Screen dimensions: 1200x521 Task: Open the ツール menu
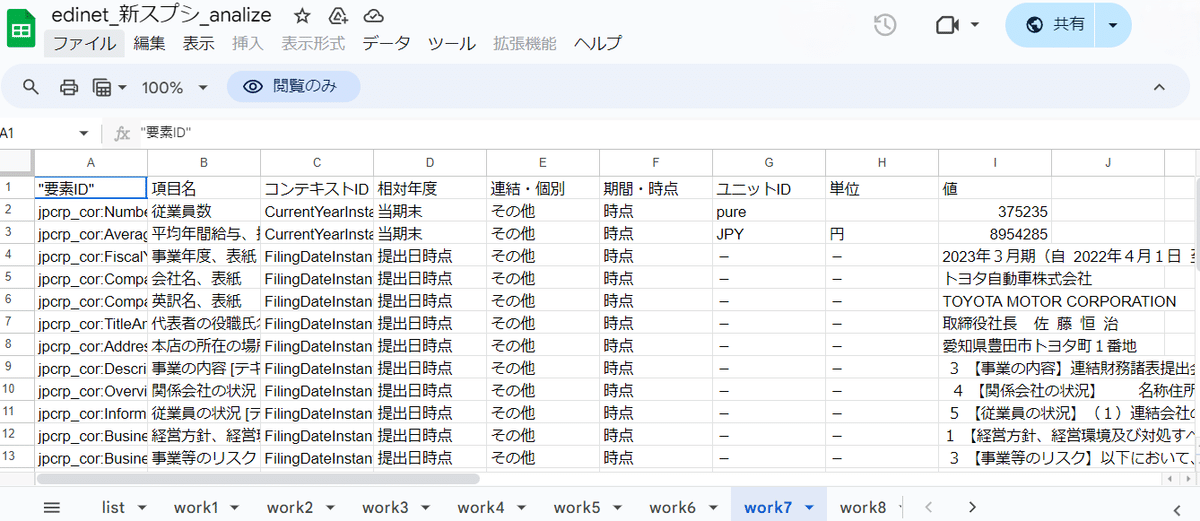(x=452, y=43)
